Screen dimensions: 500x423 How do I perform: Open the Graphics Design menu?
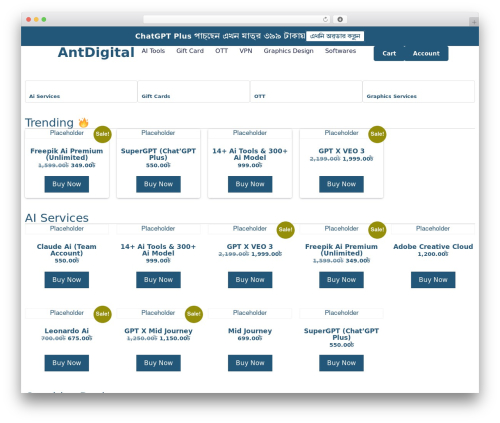pyautogui.click(x=288, y=51)
